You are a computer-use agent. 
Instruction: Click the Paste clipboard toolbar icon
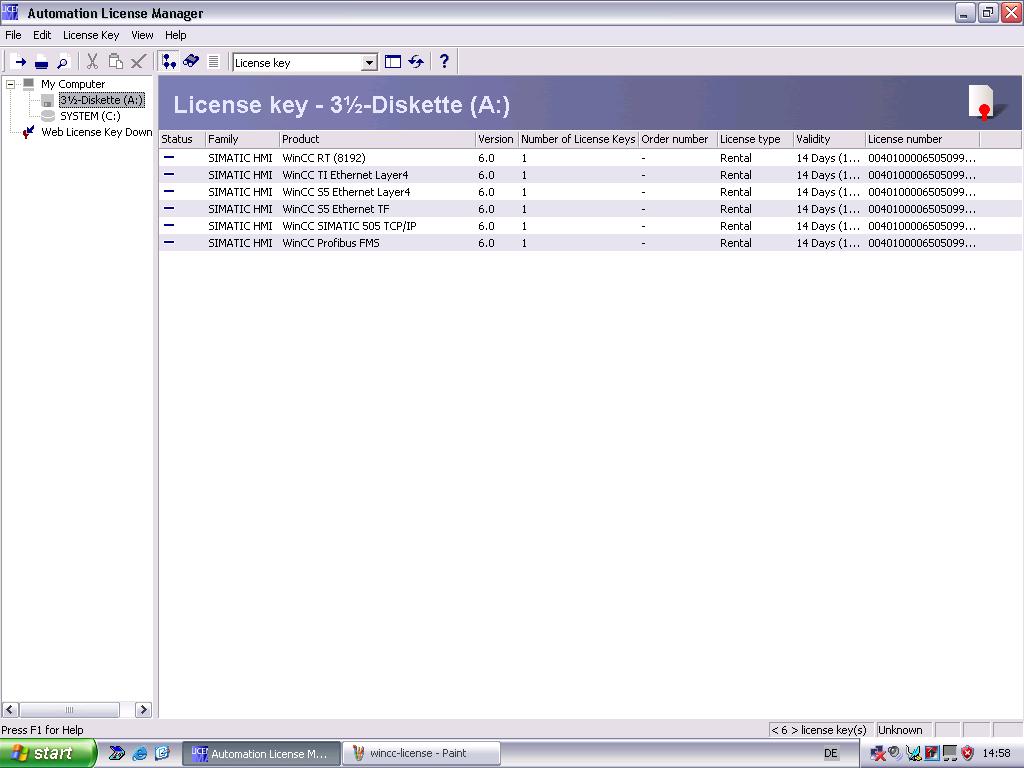(115, 62)
